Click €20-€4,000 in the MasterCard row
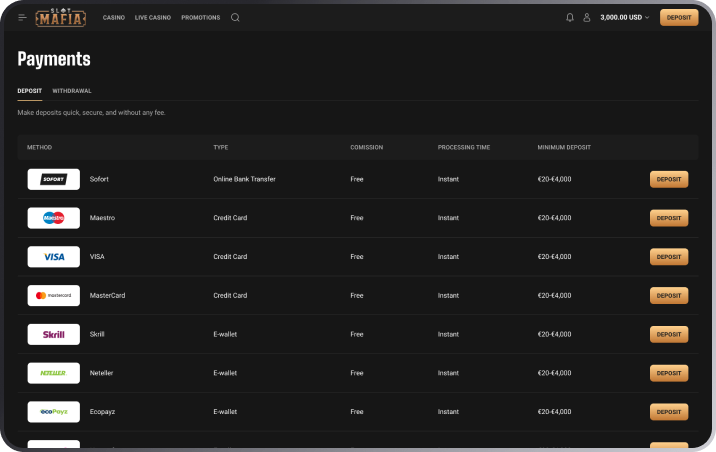 coord(554,295)
